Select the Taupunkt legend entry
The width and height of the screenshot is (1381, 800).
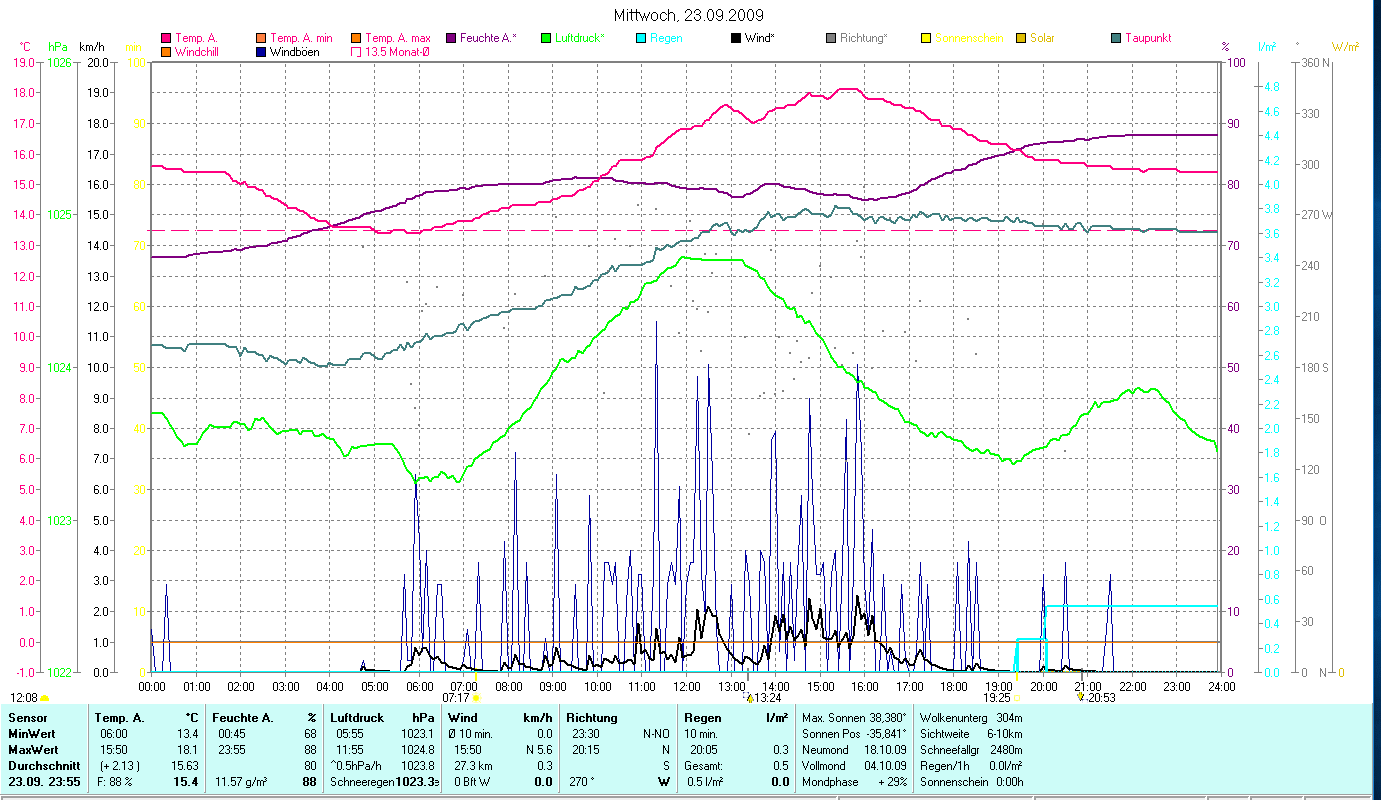[1141, 38]
